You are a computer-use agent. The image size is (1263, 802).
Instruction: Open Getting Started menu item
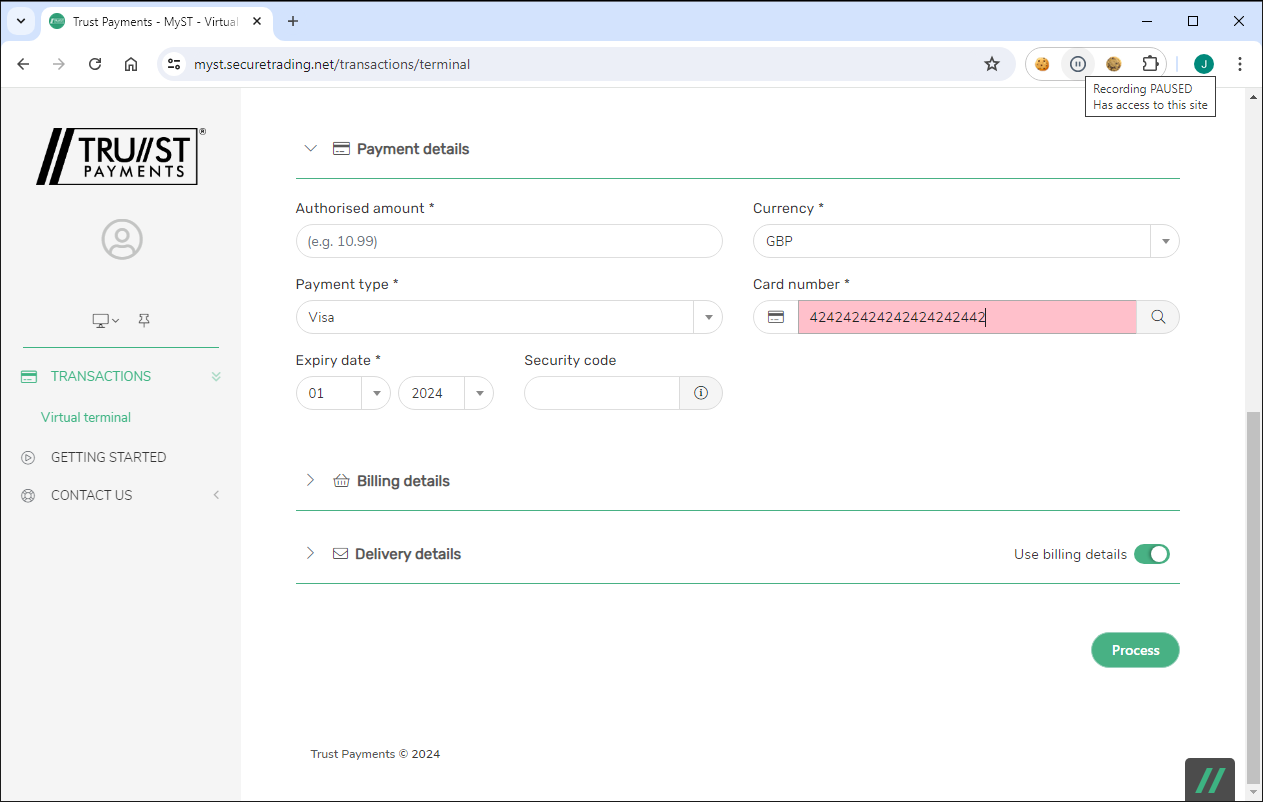coord(109,457)
